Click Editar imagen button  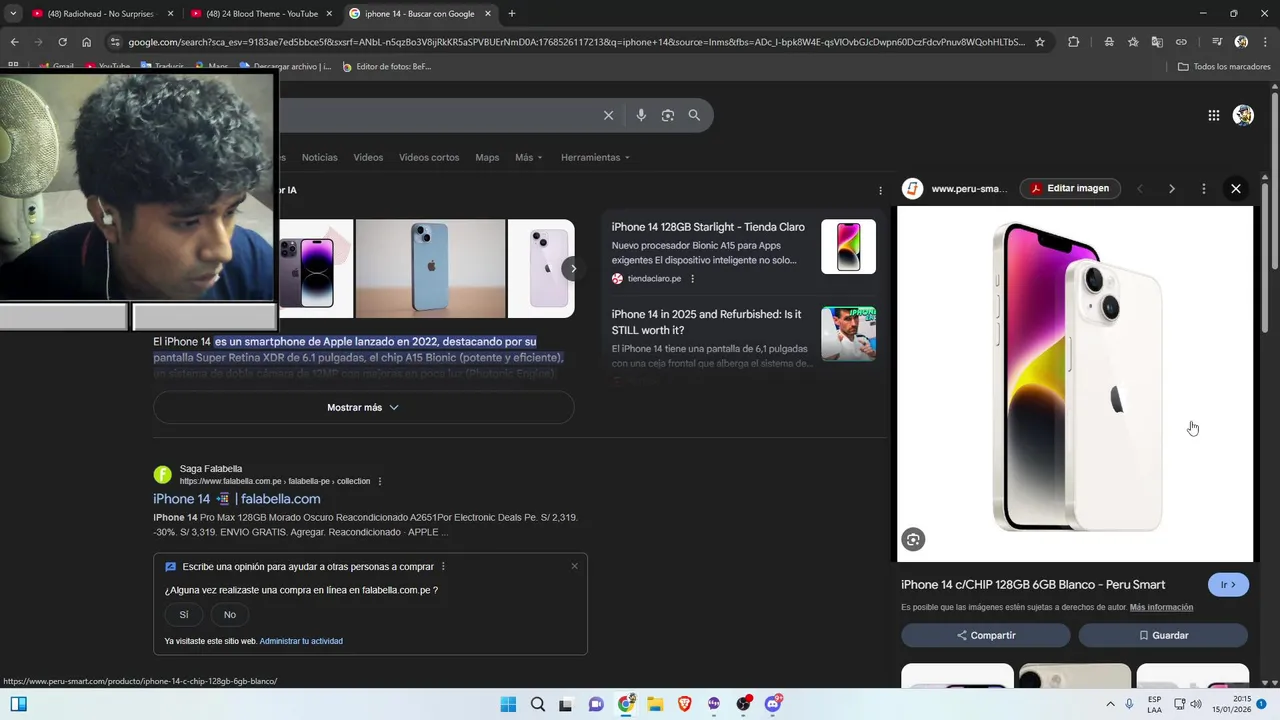click(x=1070, y=188)
